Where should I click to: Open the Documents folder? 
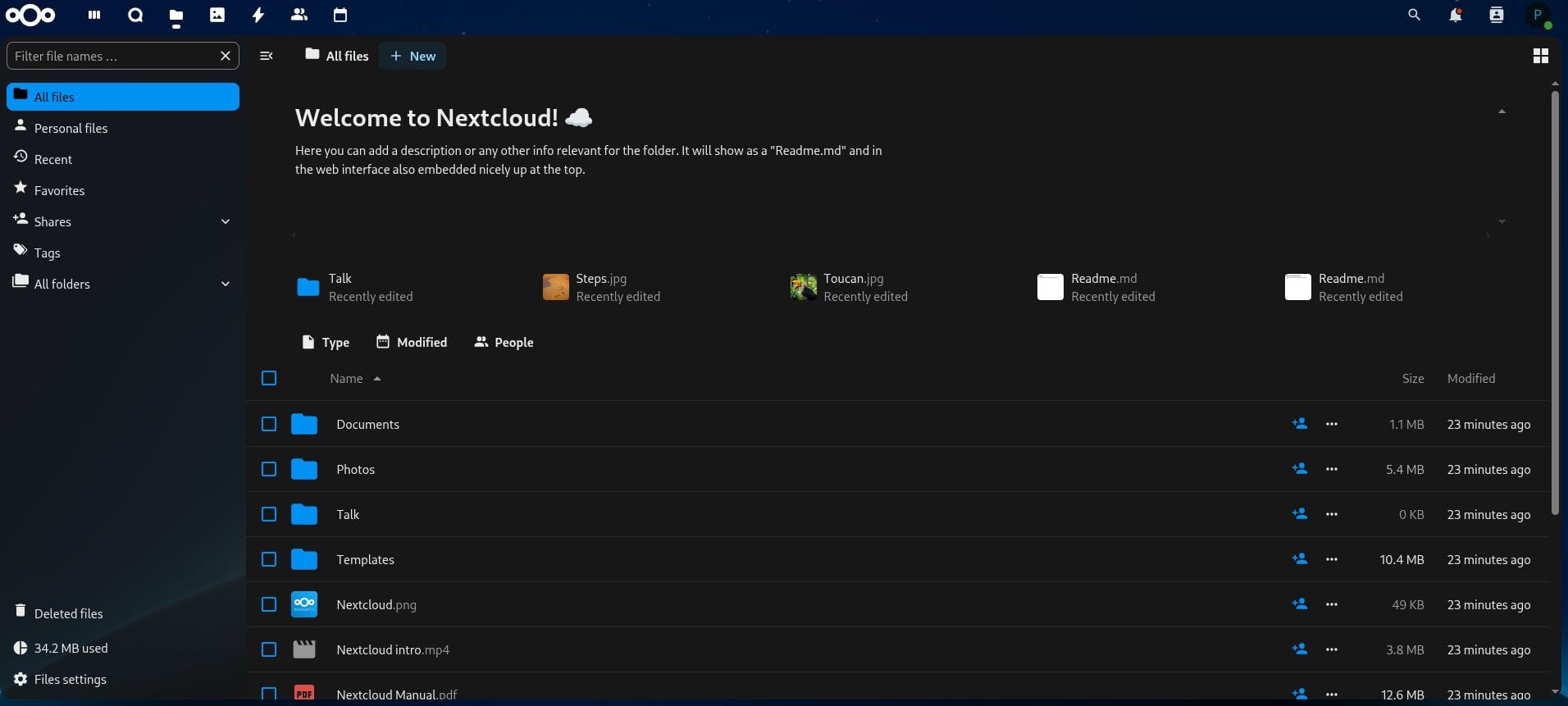point(367,424)
